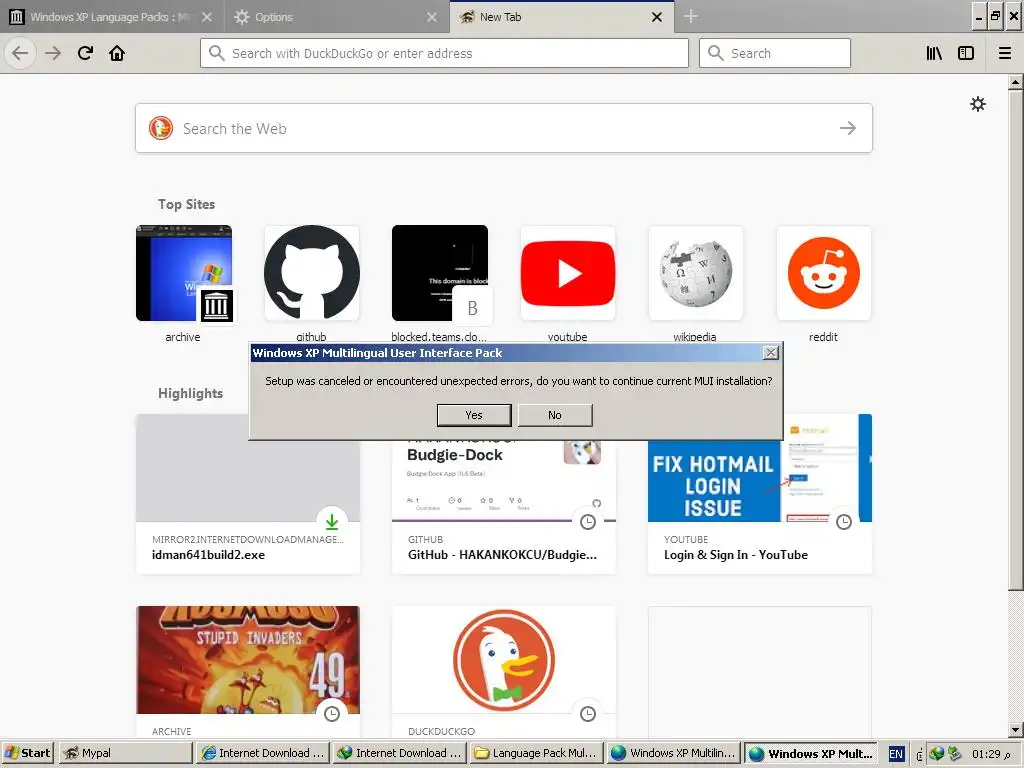Close the Windows XP Language Packs tab
1024x768 pixels.
(207, 17)
